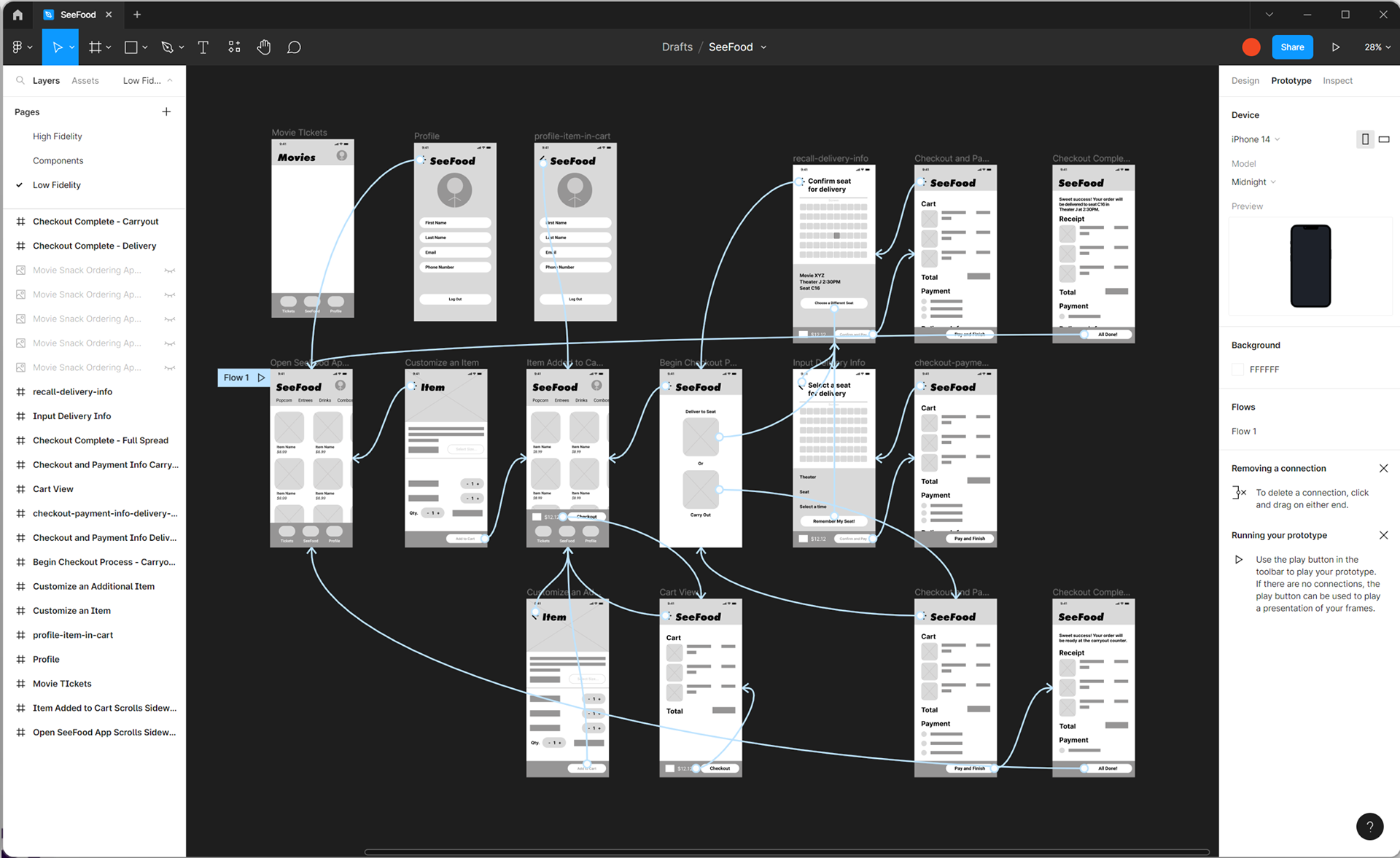
Task: Add a new page
Action: tap(166, 112)
